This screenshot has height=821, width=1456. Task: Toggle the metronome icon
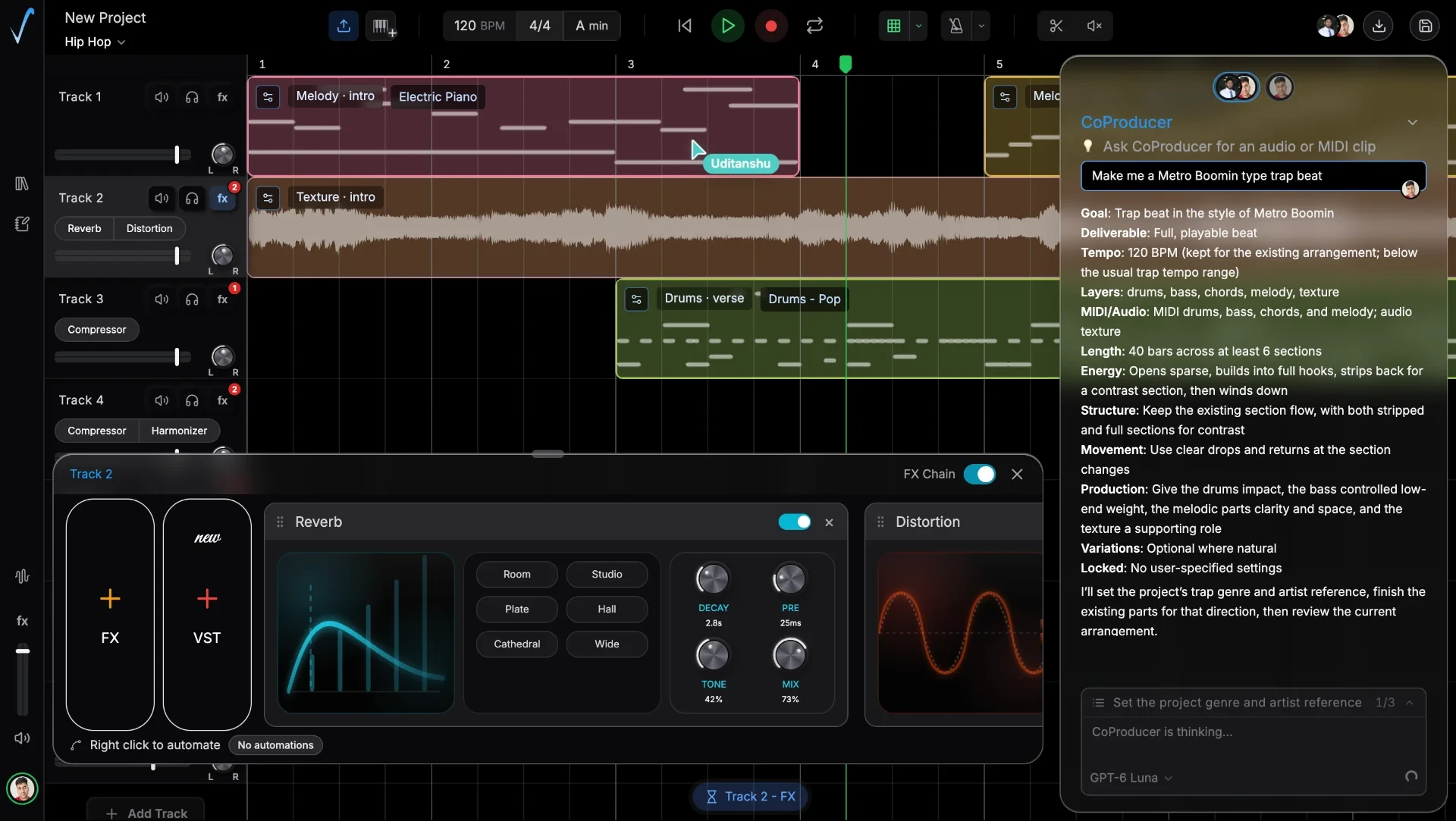pyautogui.click(x=956, y=26)
